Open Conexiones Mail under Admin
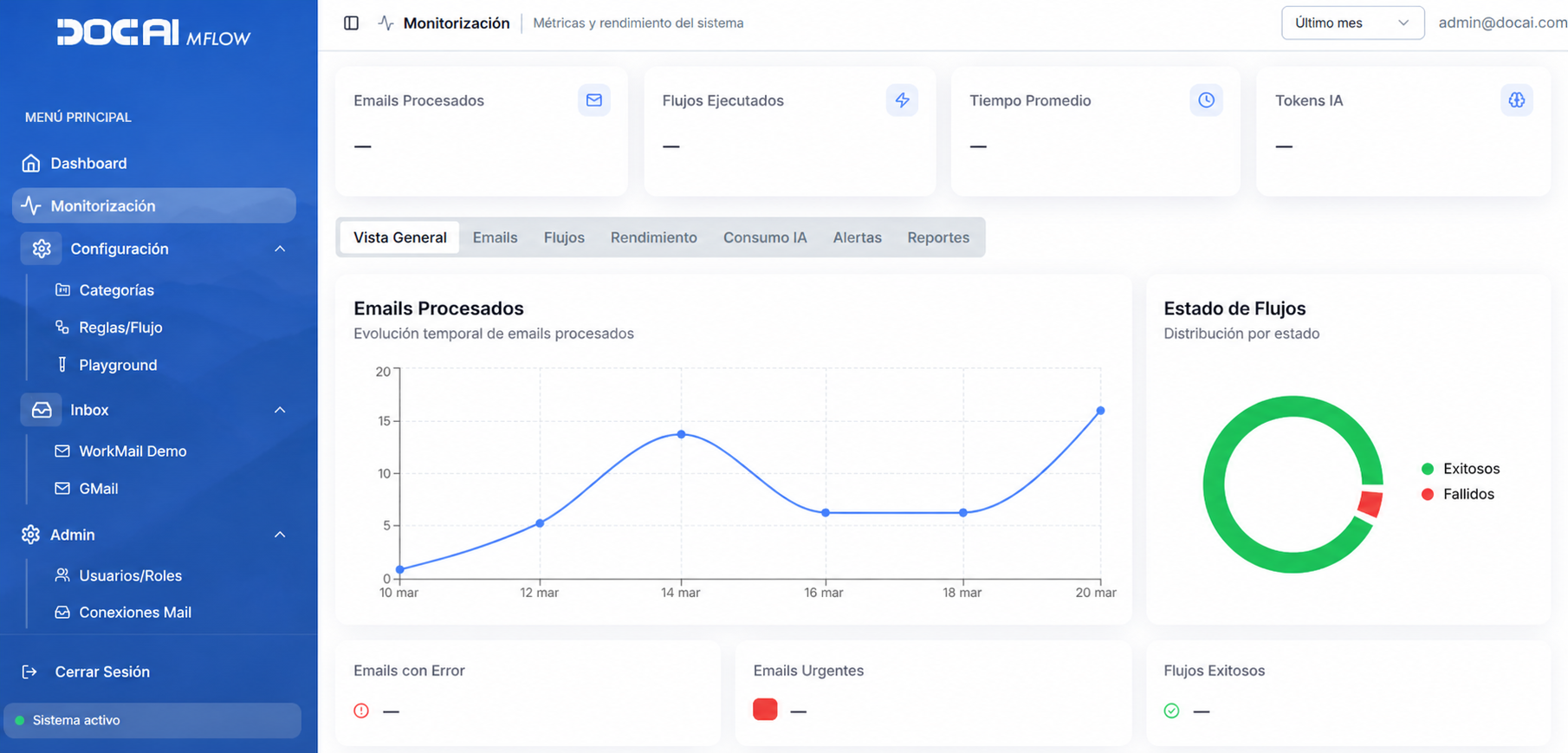The width and height of the screenshot is (1568, 753). pyautogui.click(x=135, y=613)
